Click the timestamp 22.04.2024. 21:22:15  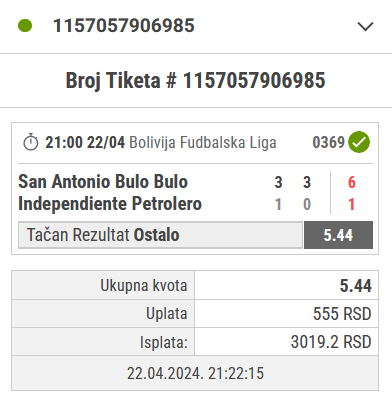click(x=195, y=373)
